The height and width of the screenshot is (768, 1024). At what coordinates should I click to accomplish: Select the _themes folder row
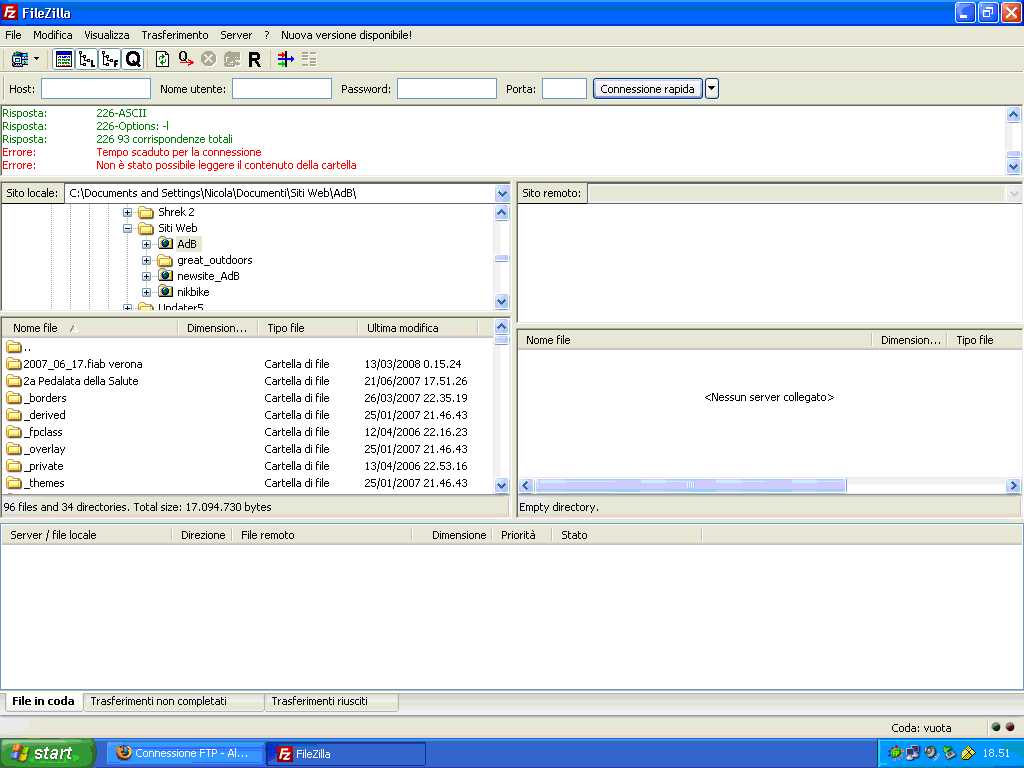click(x=247, y=483)
